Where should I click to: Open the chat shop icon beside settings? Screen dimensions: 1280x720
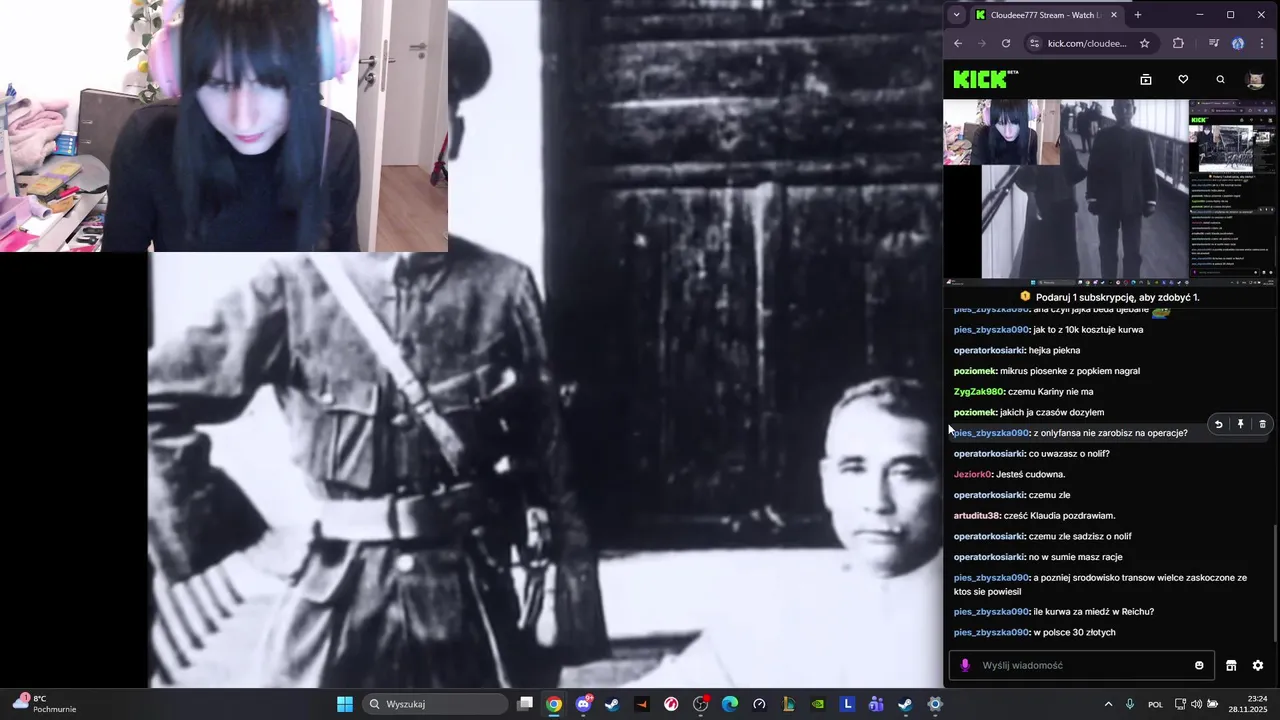(x=1231, y=665)
